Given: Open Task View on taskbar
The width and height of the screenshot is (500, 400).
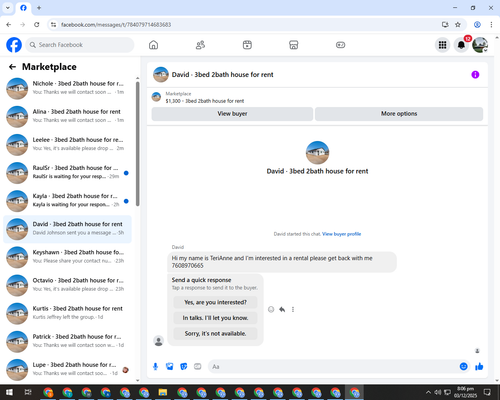Looking at the screenshot, I should click(28, 392).
